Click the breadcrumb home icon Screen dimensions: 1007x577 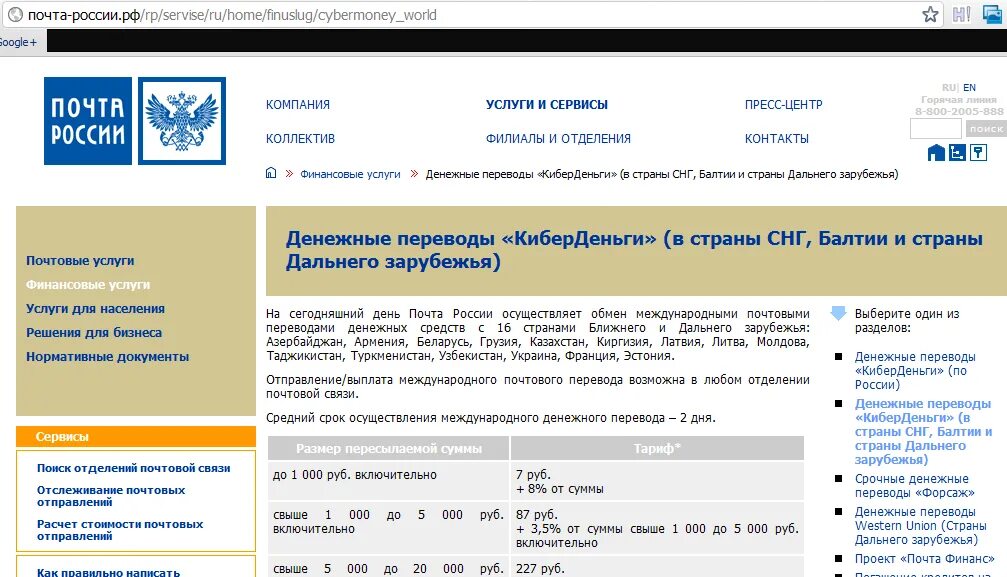click(x=271, y=173)
